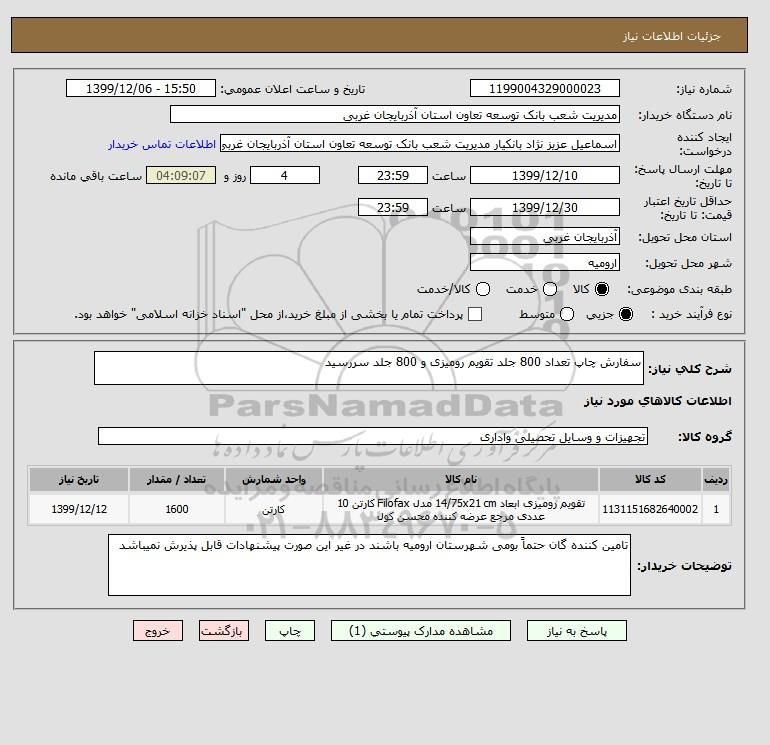Toggle the اسناد خزانه اسلامی payment checkbox
This screenshot has height=745, width=770.
coord(475,314)
